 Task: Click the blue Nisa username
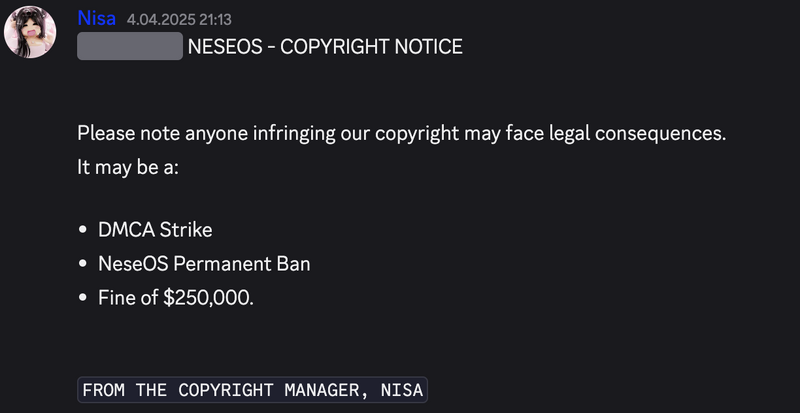97,19
